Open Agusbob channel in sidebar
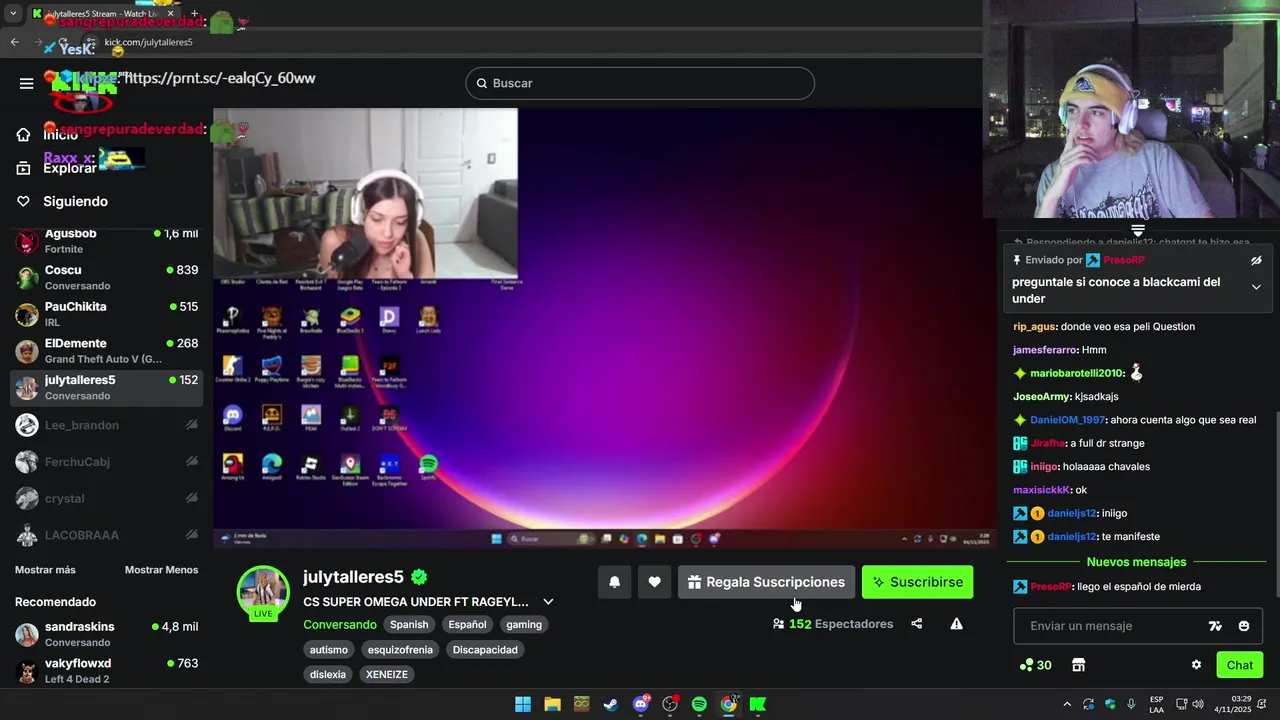 [106, 241]
